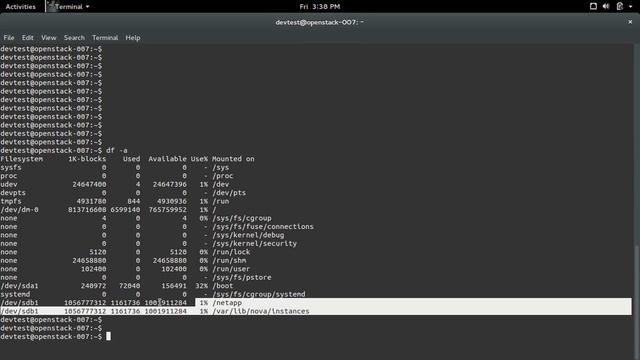Image resolution: width=640 pixels, height=360 pixels.
Task: Click the '1K-blocks' column header
Action: [87, 159]
